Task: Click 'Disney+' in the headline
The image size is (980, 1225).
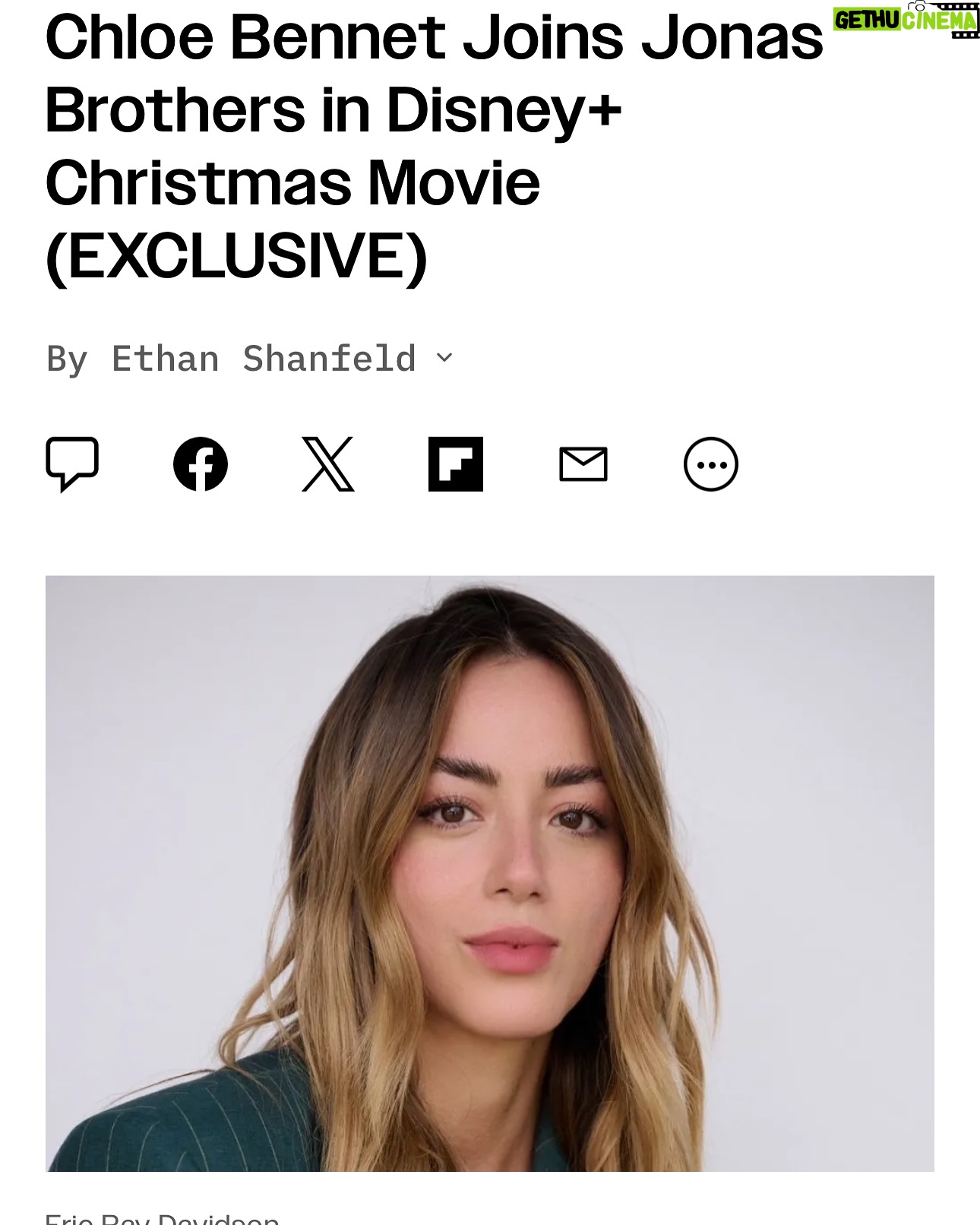Action: coord(504,111)
